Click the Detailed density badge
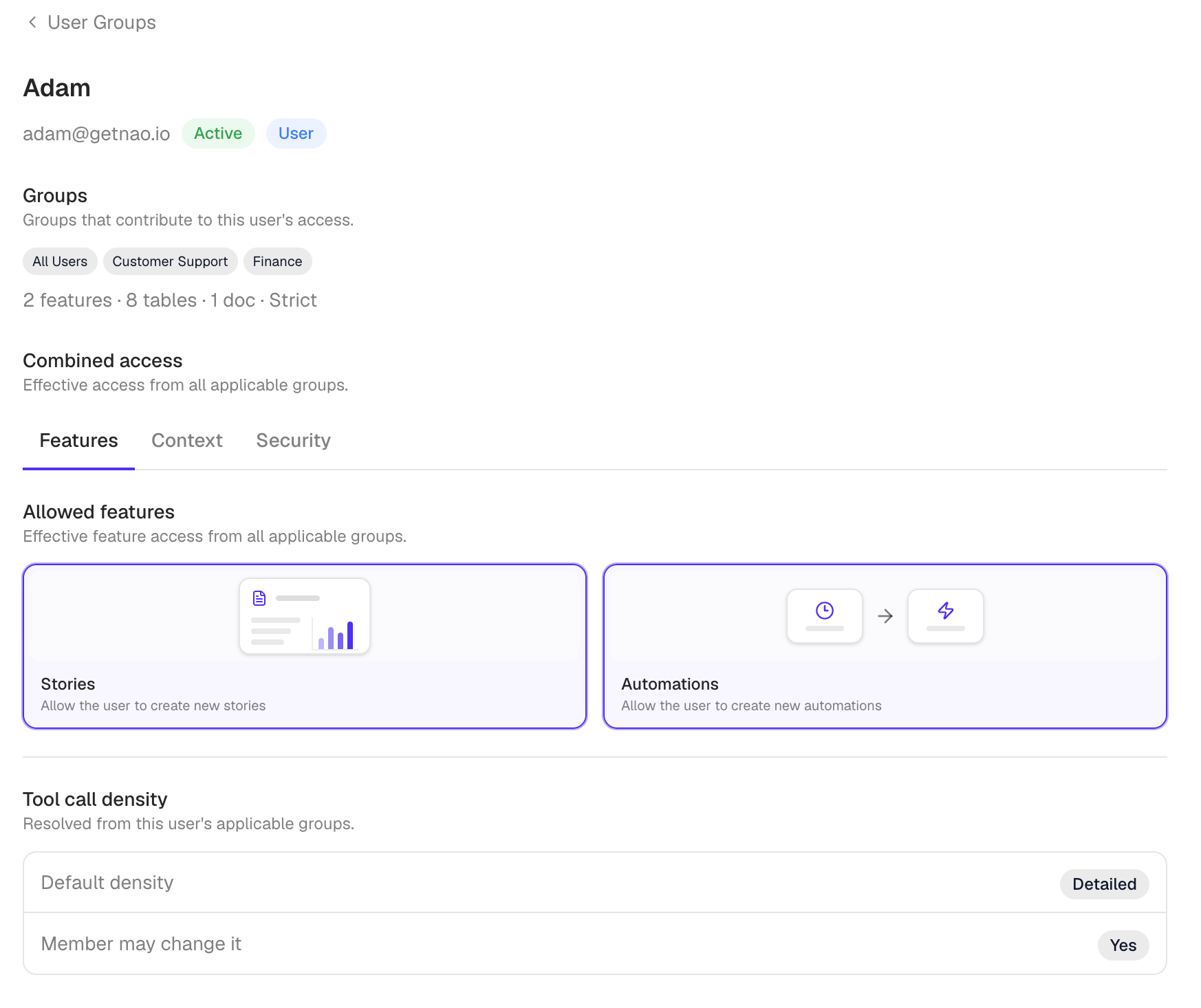 tap(1105, 884)
